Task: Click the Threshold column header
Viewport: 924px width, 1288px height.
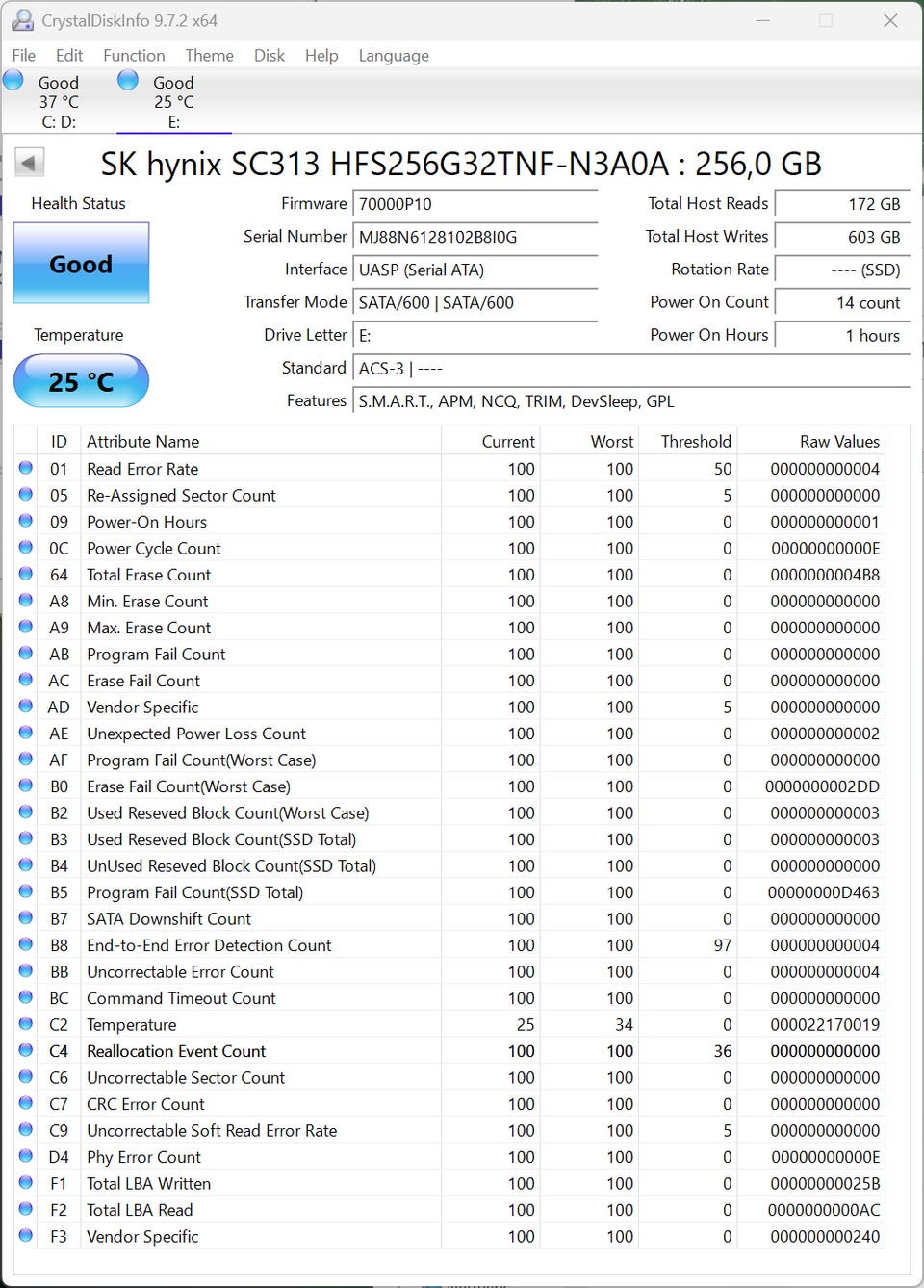Action: [x=687, y=441]
